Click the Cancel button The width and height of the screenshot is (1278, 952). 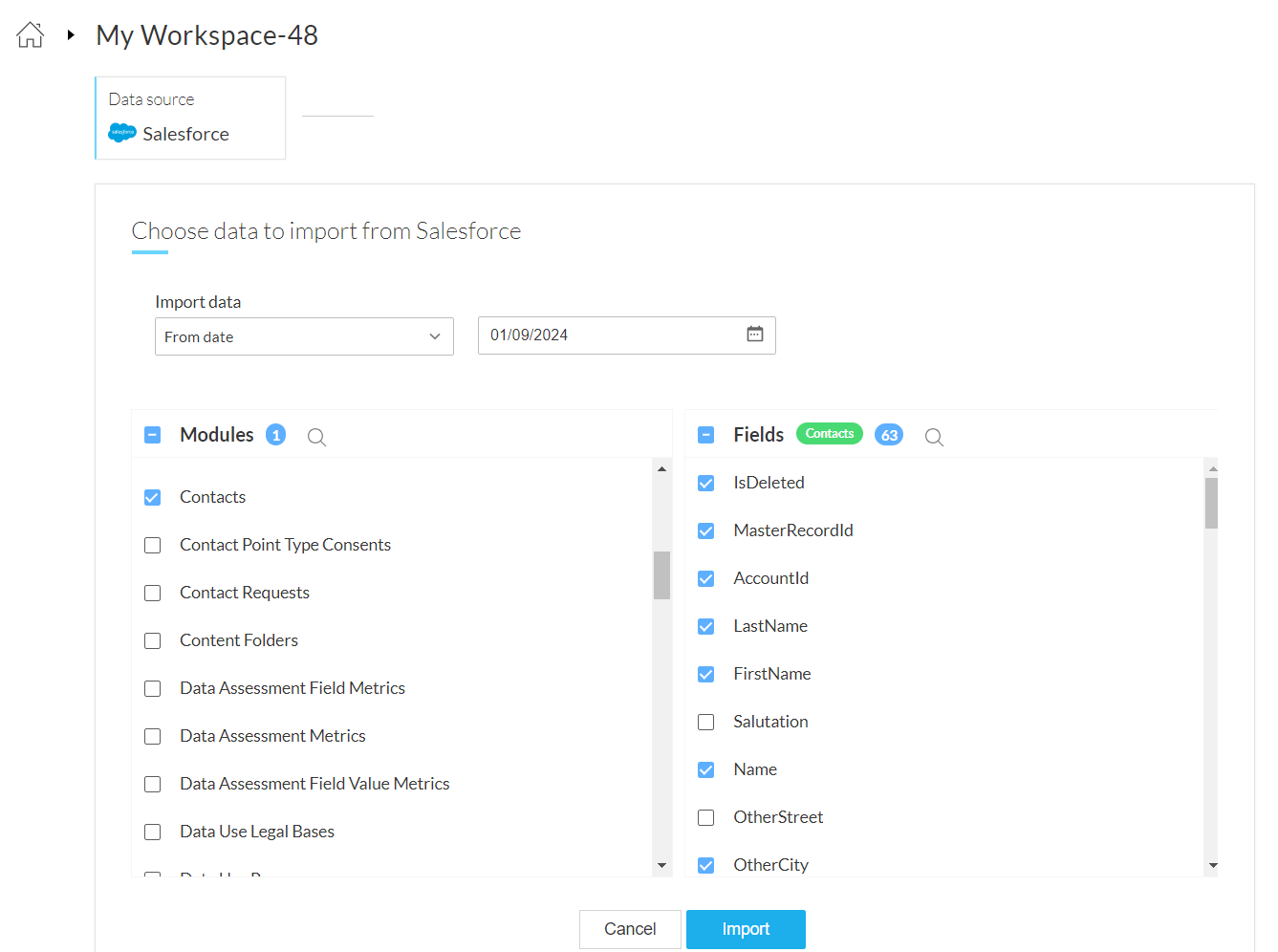tap(630, 929)
